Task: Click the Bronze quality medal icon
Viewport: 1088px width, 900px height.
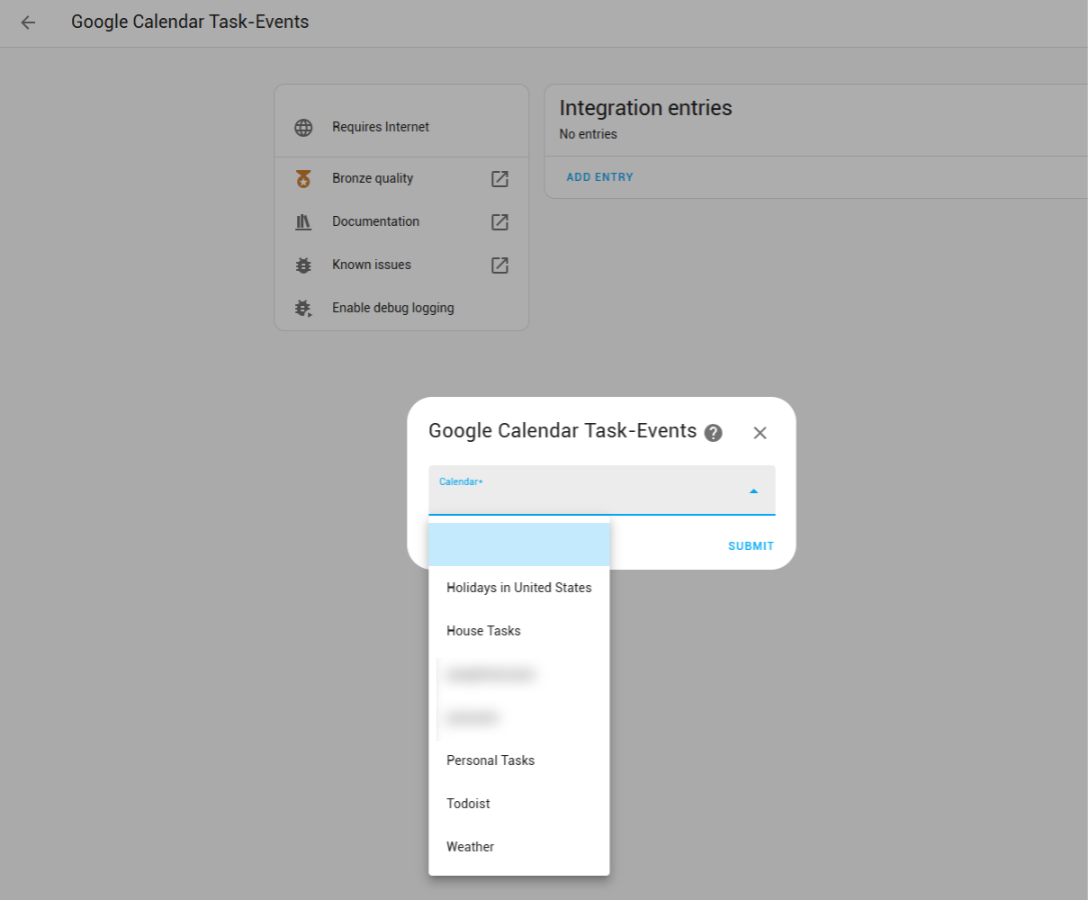Action: pyautogui.click(x=303, y=179)
